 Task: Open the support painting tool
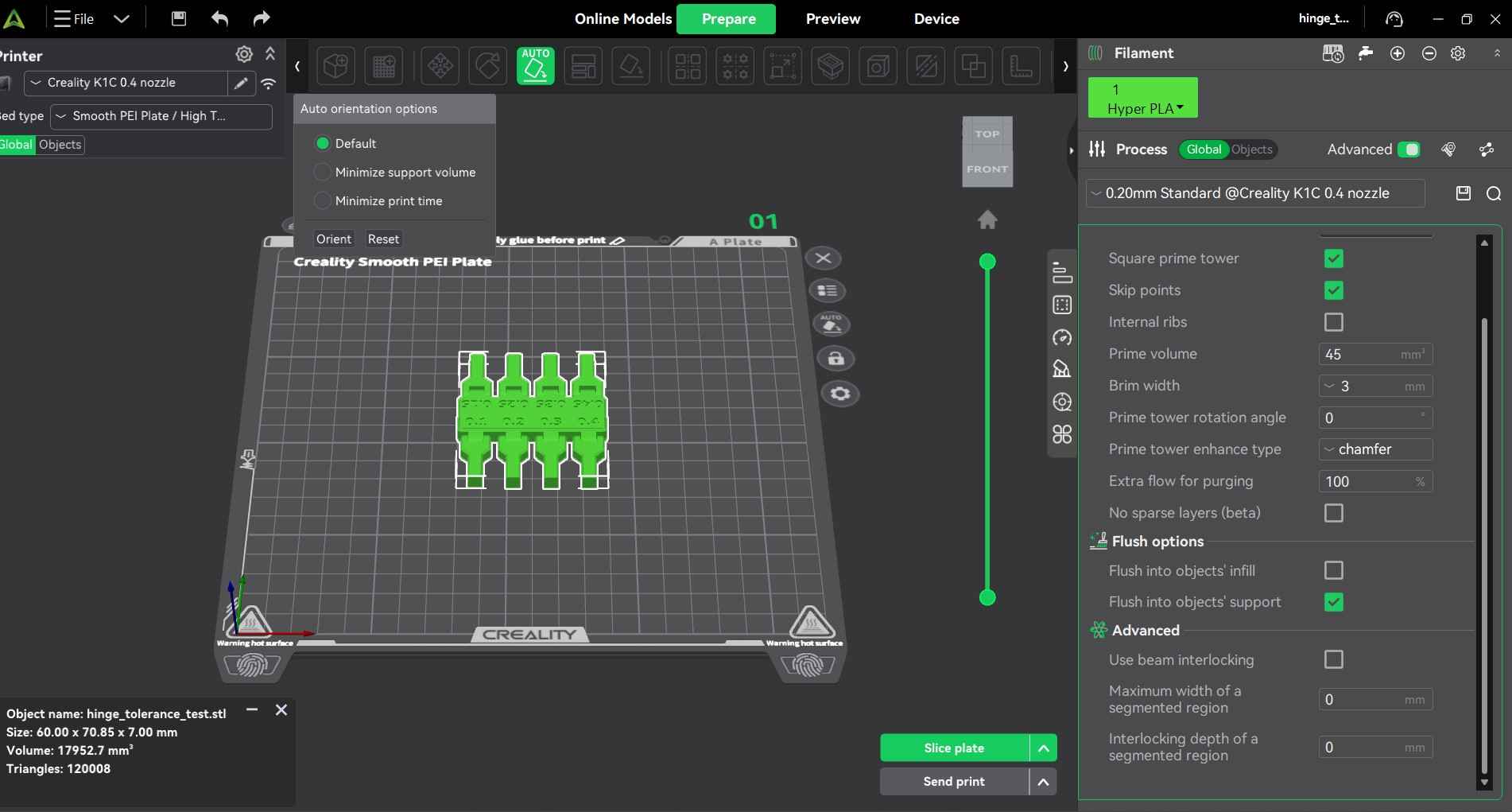830,66
